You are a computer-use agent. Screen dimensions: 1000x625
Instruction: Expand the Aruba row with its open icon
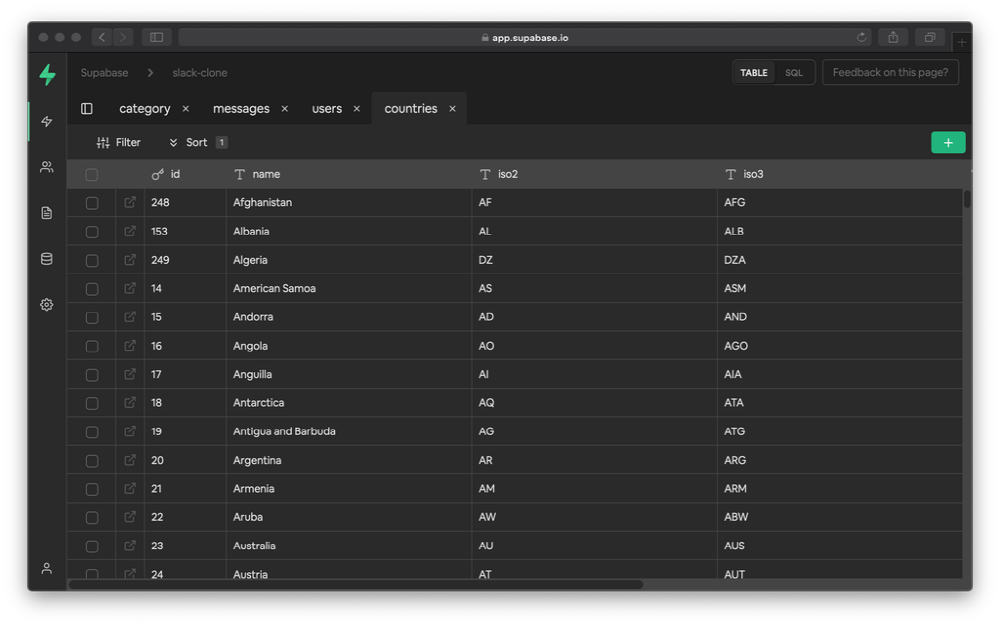[130, 517]
